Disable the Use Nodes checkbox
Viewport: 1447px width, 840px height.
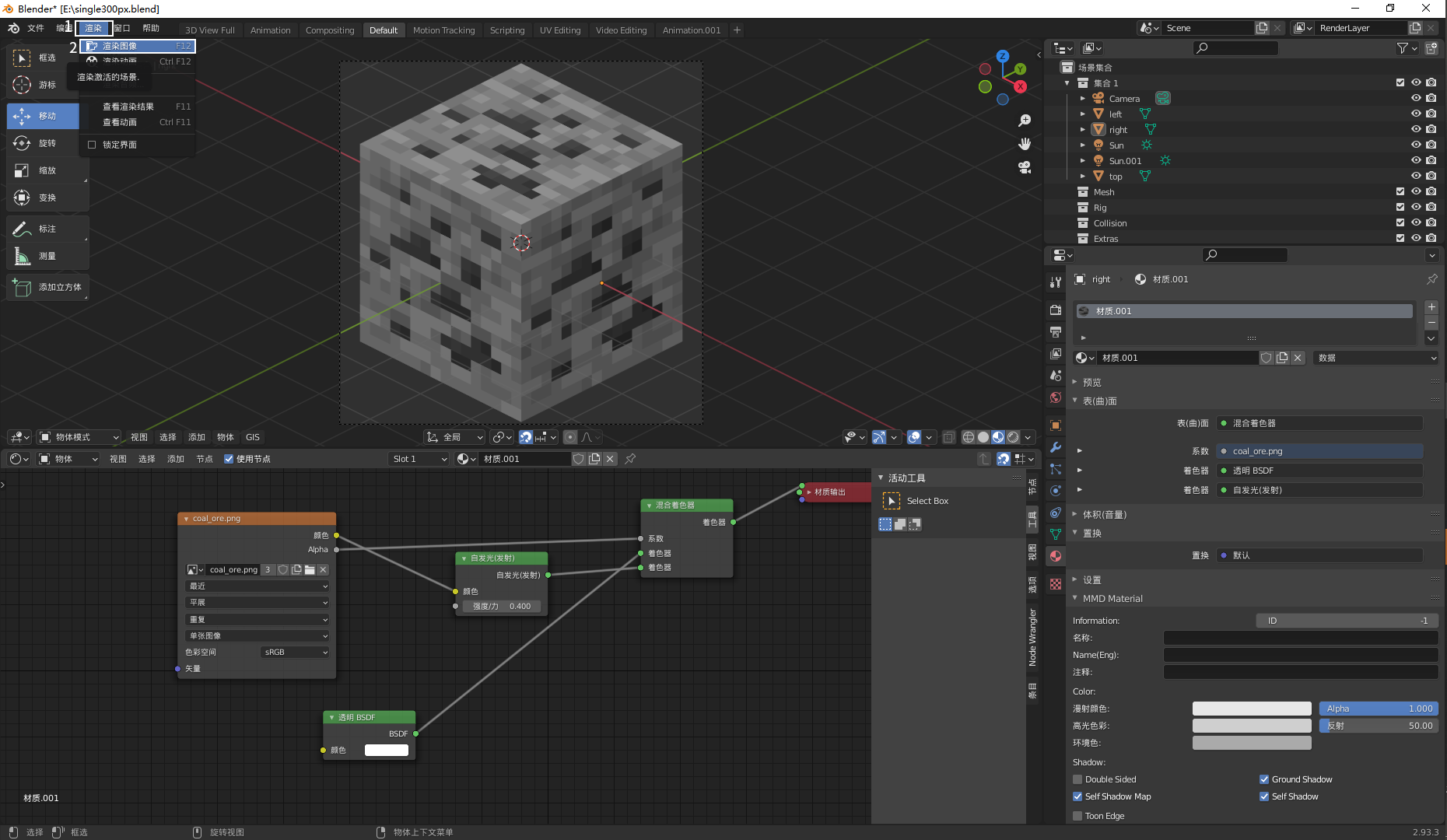(x=229, y=459)
